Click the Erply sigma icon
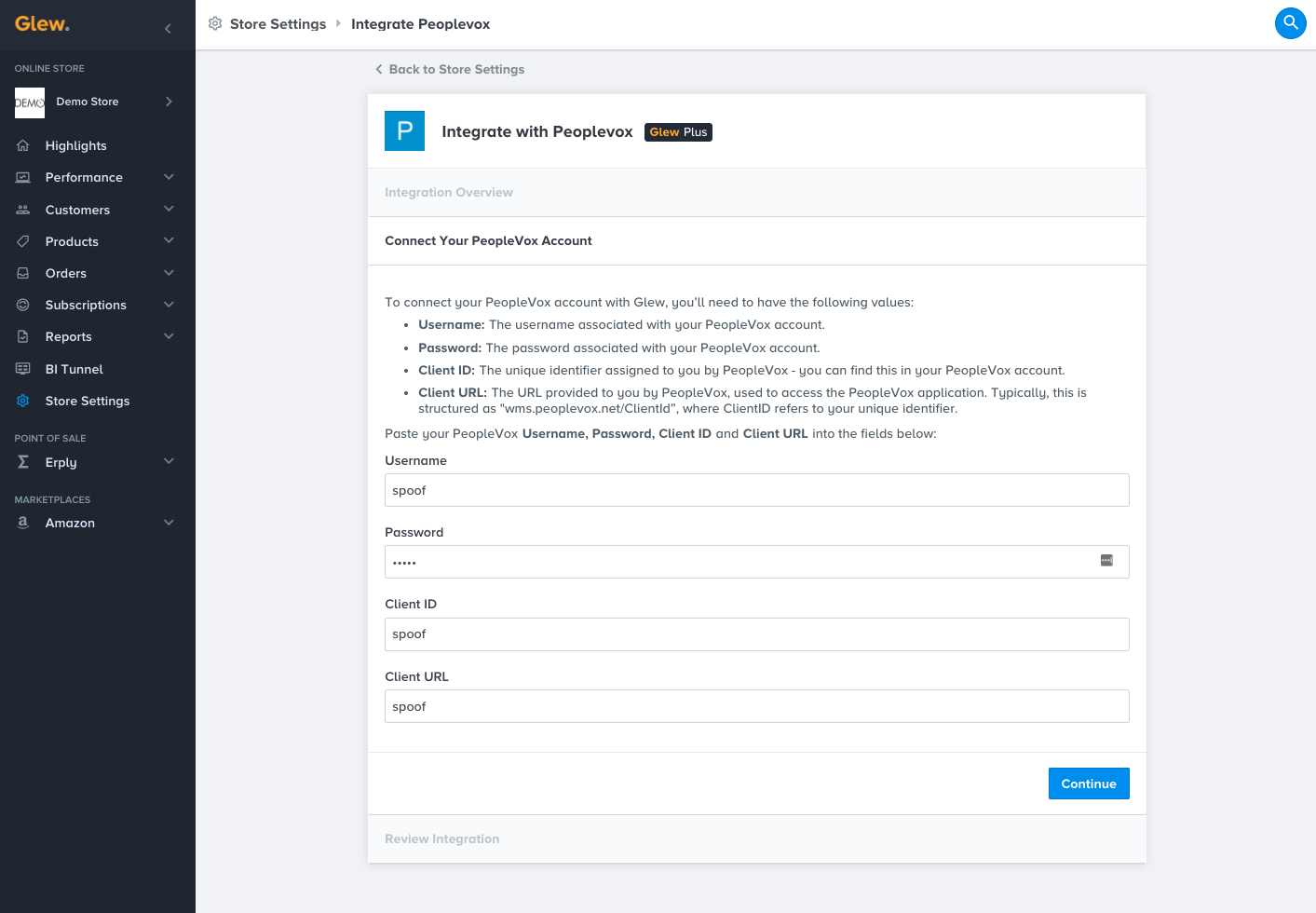The height and width of the screenshot is (913, 1316). [23, 462]
